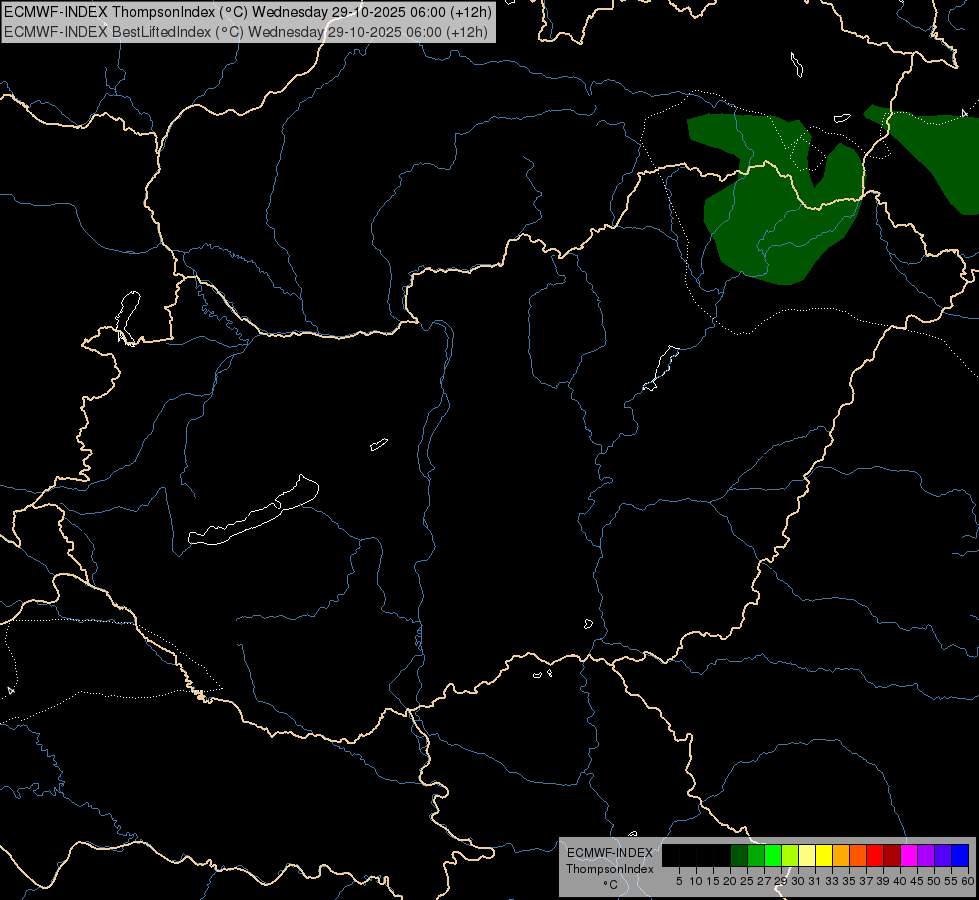The width and height of the screenshot is (979, 900).
Task: Click legend tick value 40
Action: click(900, 881)
